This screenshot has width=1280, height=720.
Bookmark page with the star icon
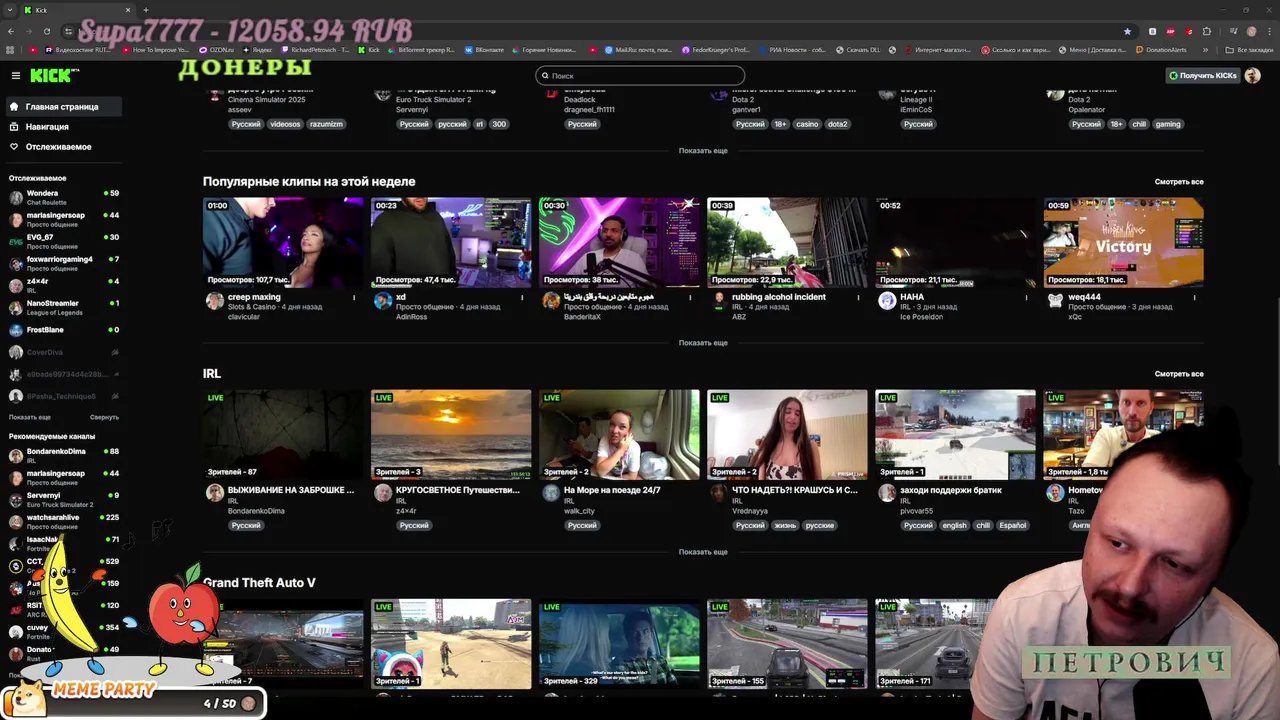(1128, 31)
